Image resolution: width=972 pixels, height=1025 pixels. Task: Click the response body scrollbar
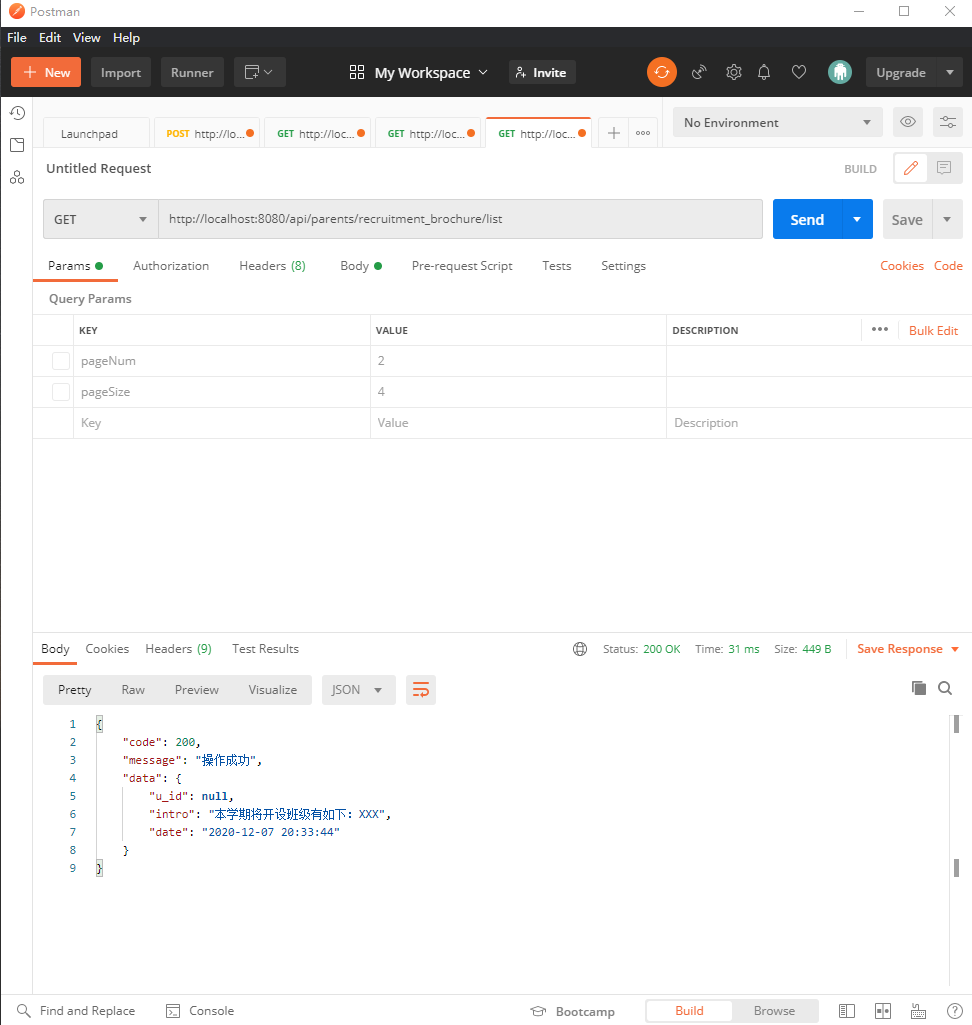pyautogui.click(x=956, y=724)
